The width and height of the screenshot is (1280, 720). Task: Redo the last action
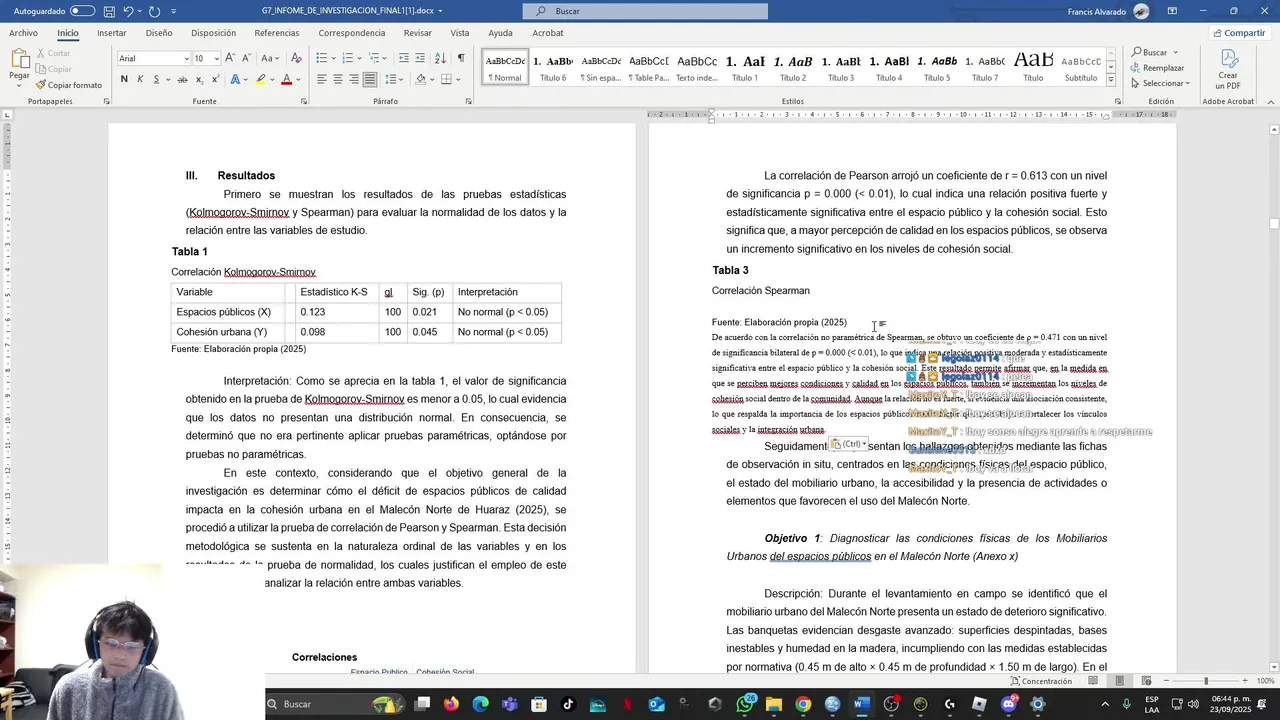click(x=154, y=11)
